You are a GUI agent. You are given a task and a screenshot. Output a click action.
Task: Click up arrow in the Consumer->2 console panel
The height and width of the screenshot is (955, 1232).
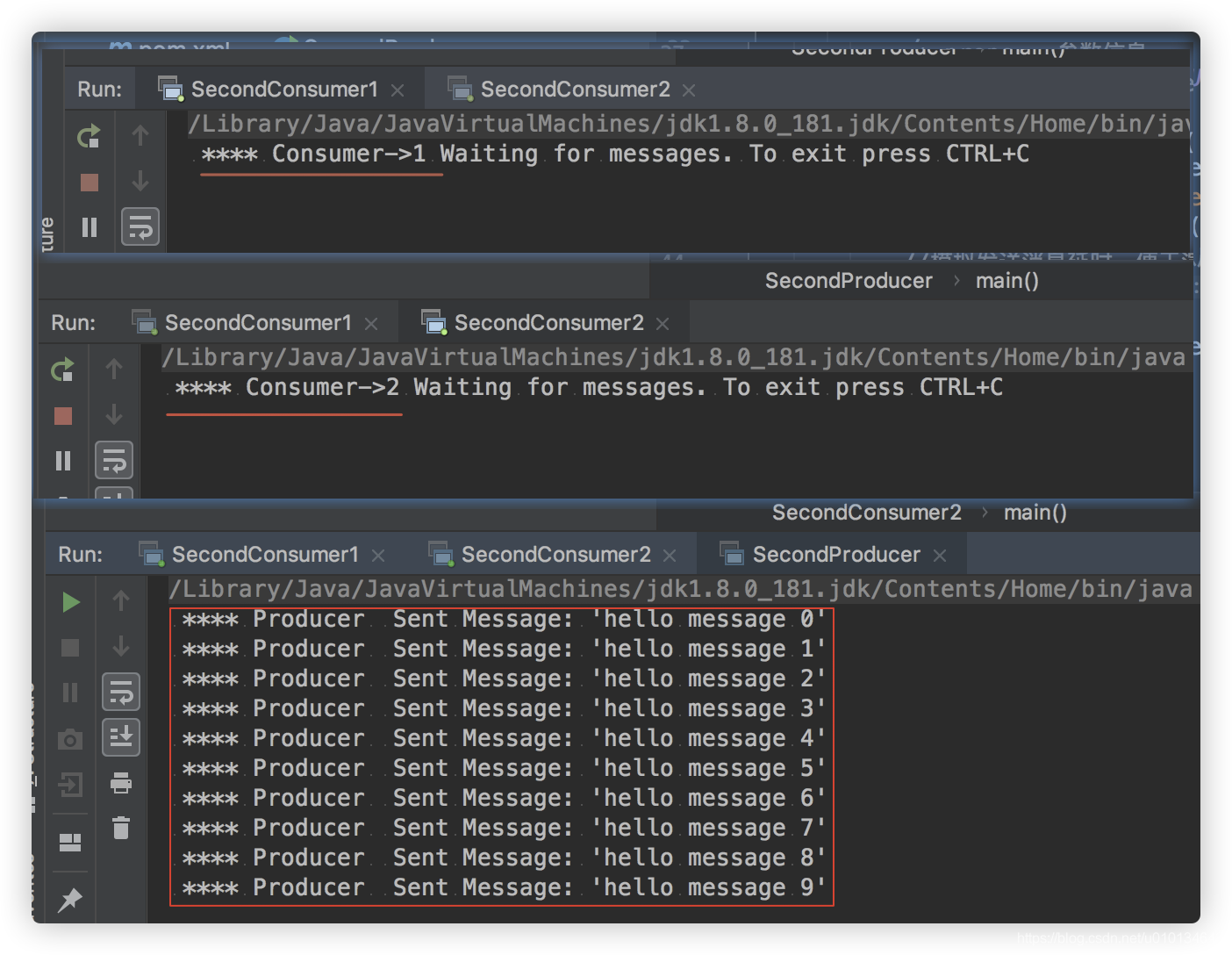tap(114, 369)
